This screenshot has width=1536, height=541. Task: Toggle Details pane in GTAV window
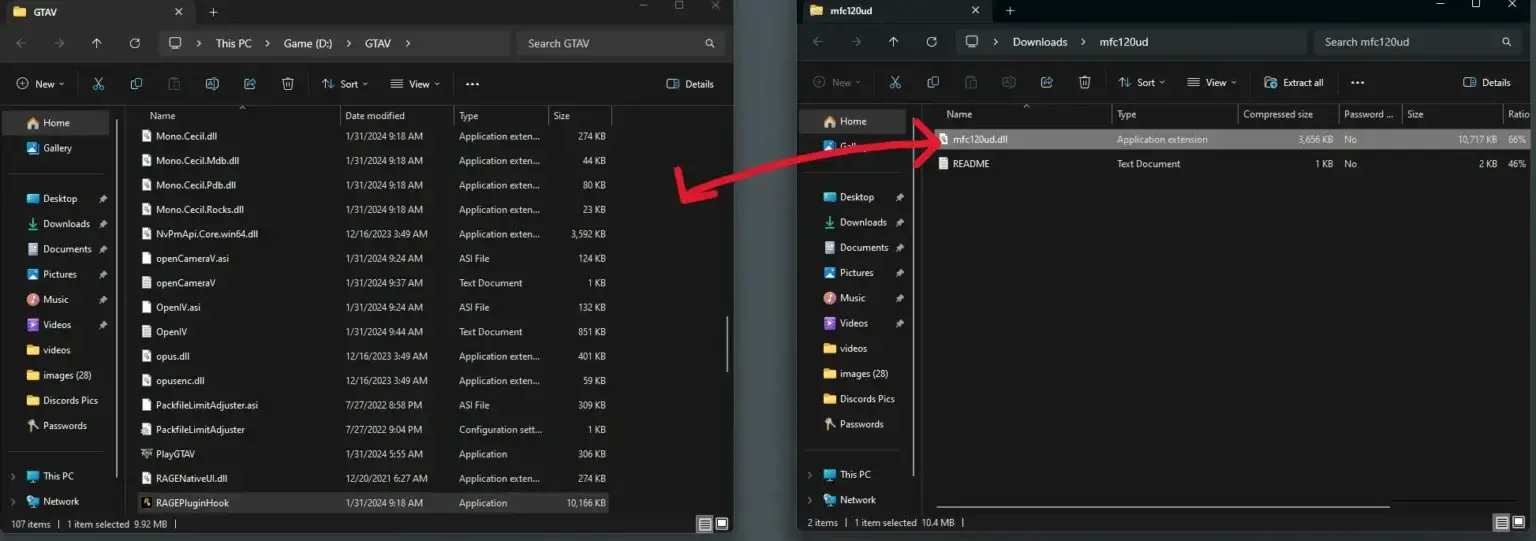[x=690, y=84]
